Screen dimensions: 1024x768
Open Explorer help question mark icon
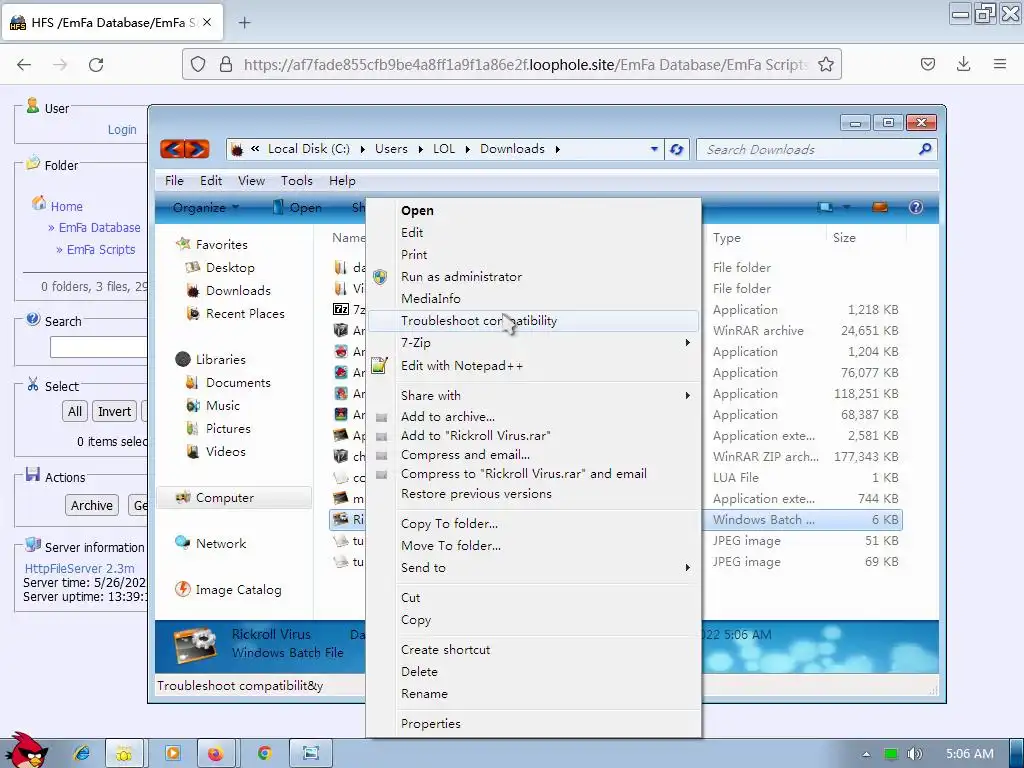916,208
